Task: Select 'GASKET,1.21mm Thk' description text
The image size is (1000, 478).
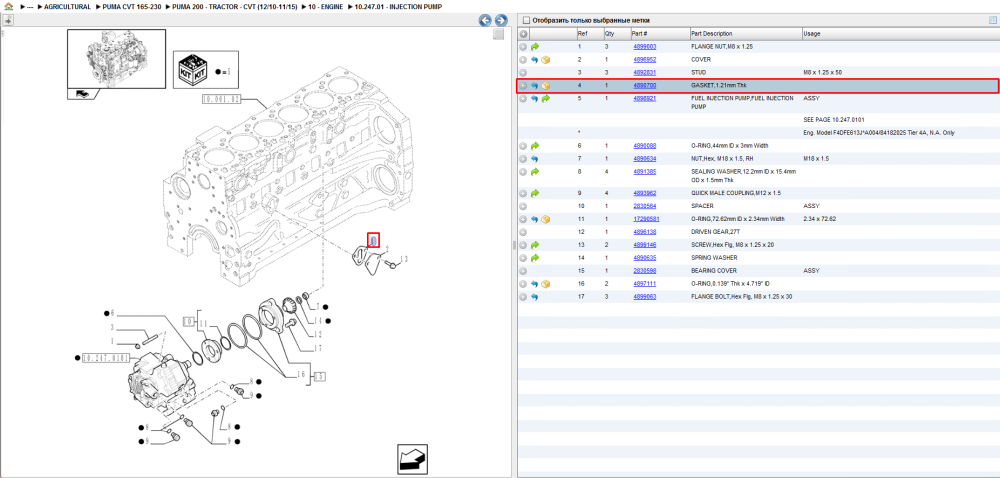Action: tap(719, 85)
